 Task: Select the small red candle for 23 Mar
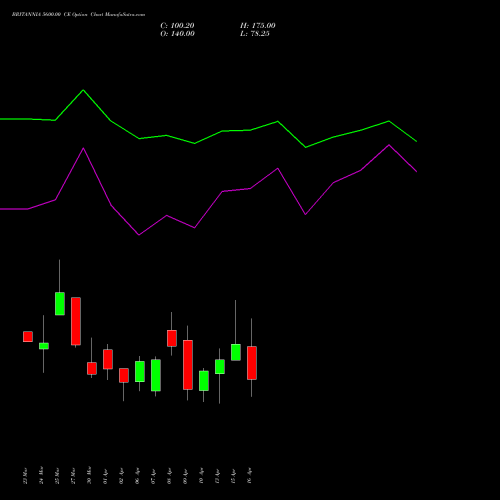coord(28,336)
